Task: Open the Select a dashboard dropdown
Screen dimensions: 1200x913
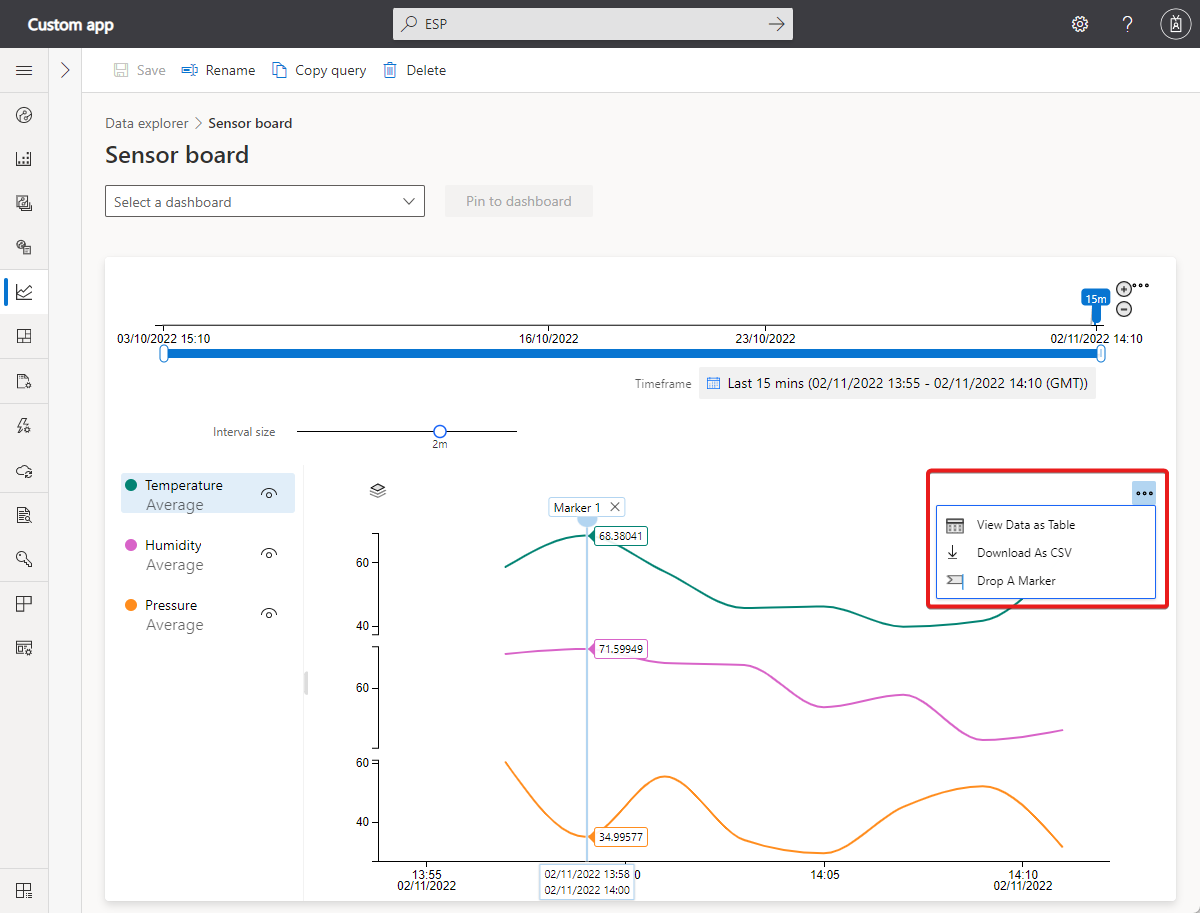Action: (265, 202)
